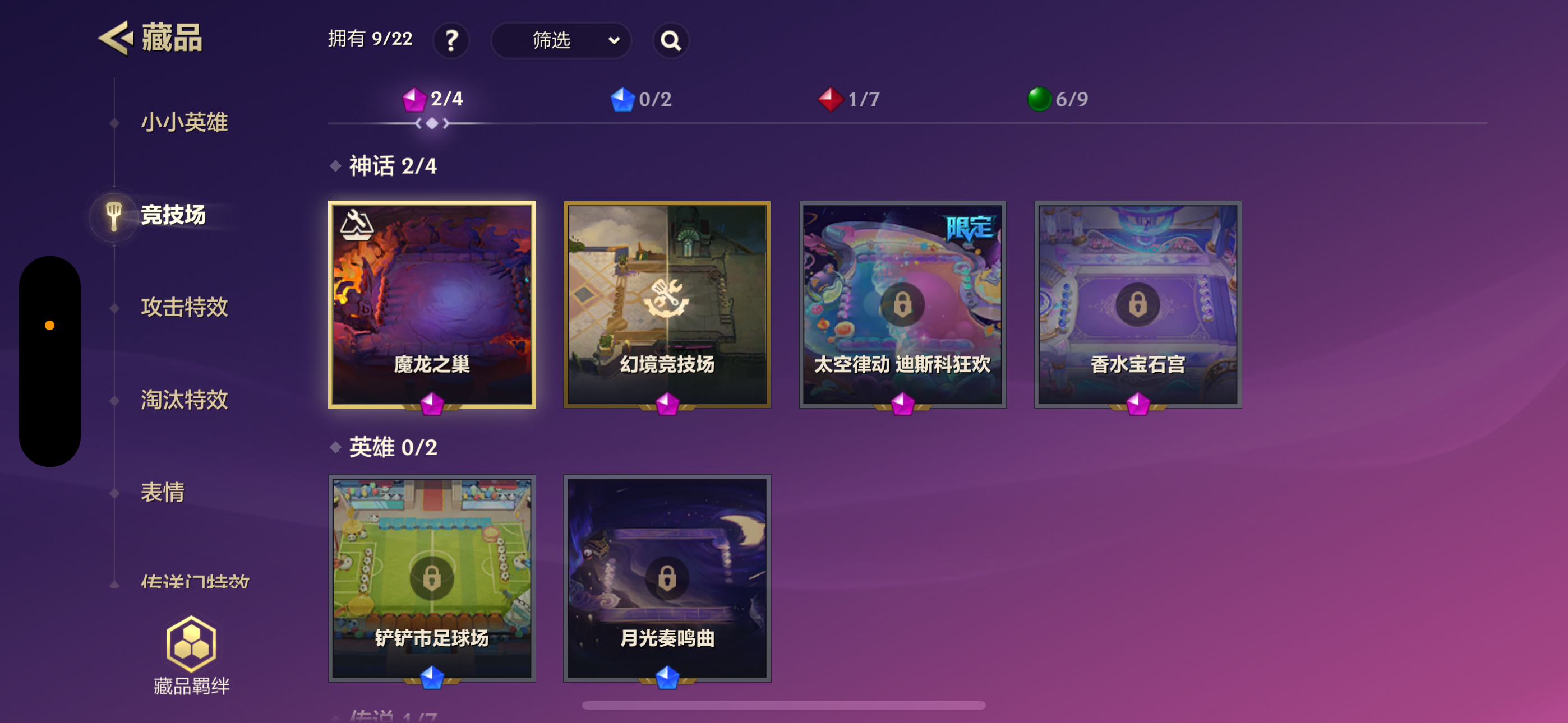Select 小小英雄 in the sidebar
The height and width of the screenshot is (723, 1568).
[185, 122]
